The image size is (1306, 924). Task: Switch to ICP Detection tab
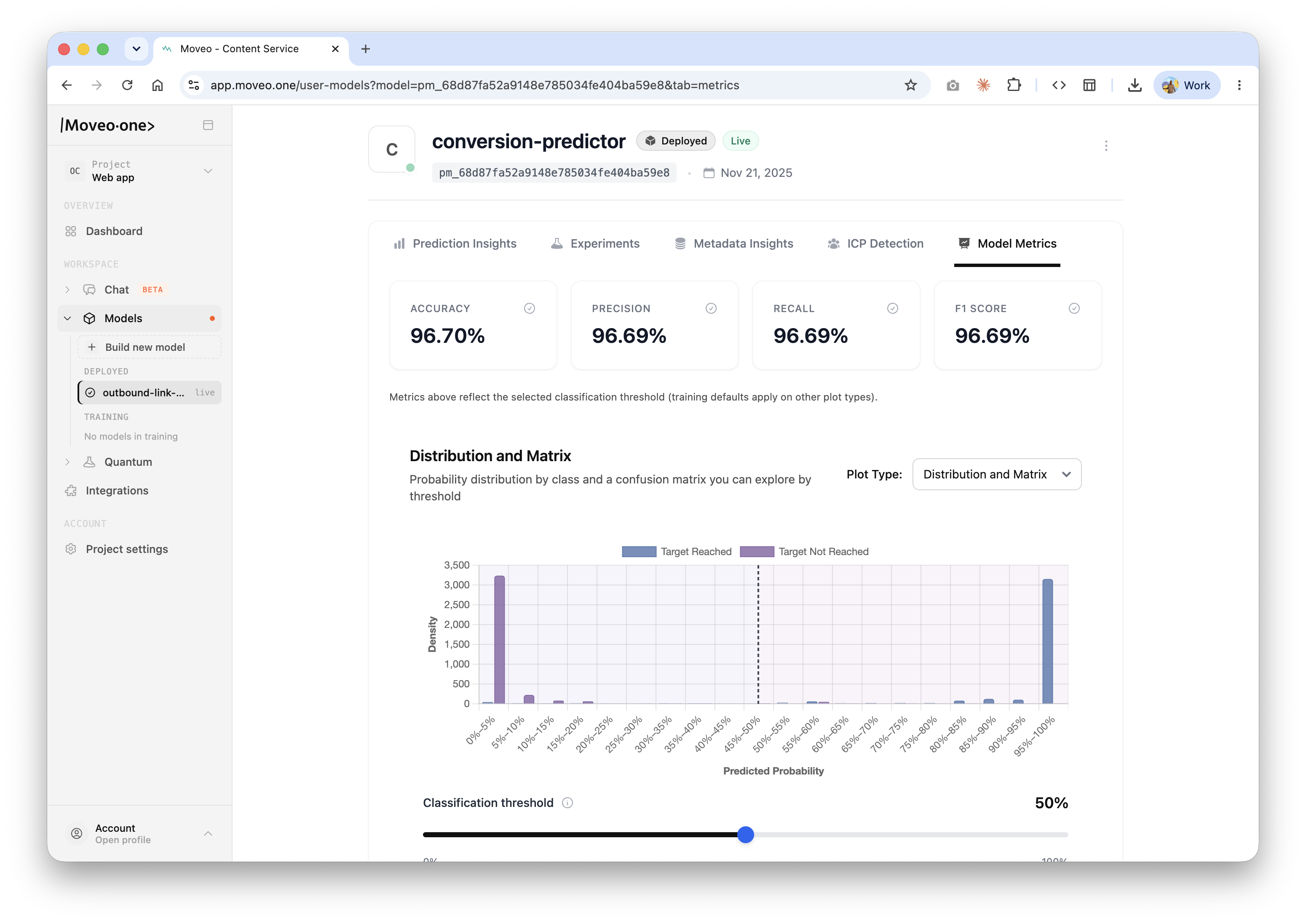pos(875,243)
